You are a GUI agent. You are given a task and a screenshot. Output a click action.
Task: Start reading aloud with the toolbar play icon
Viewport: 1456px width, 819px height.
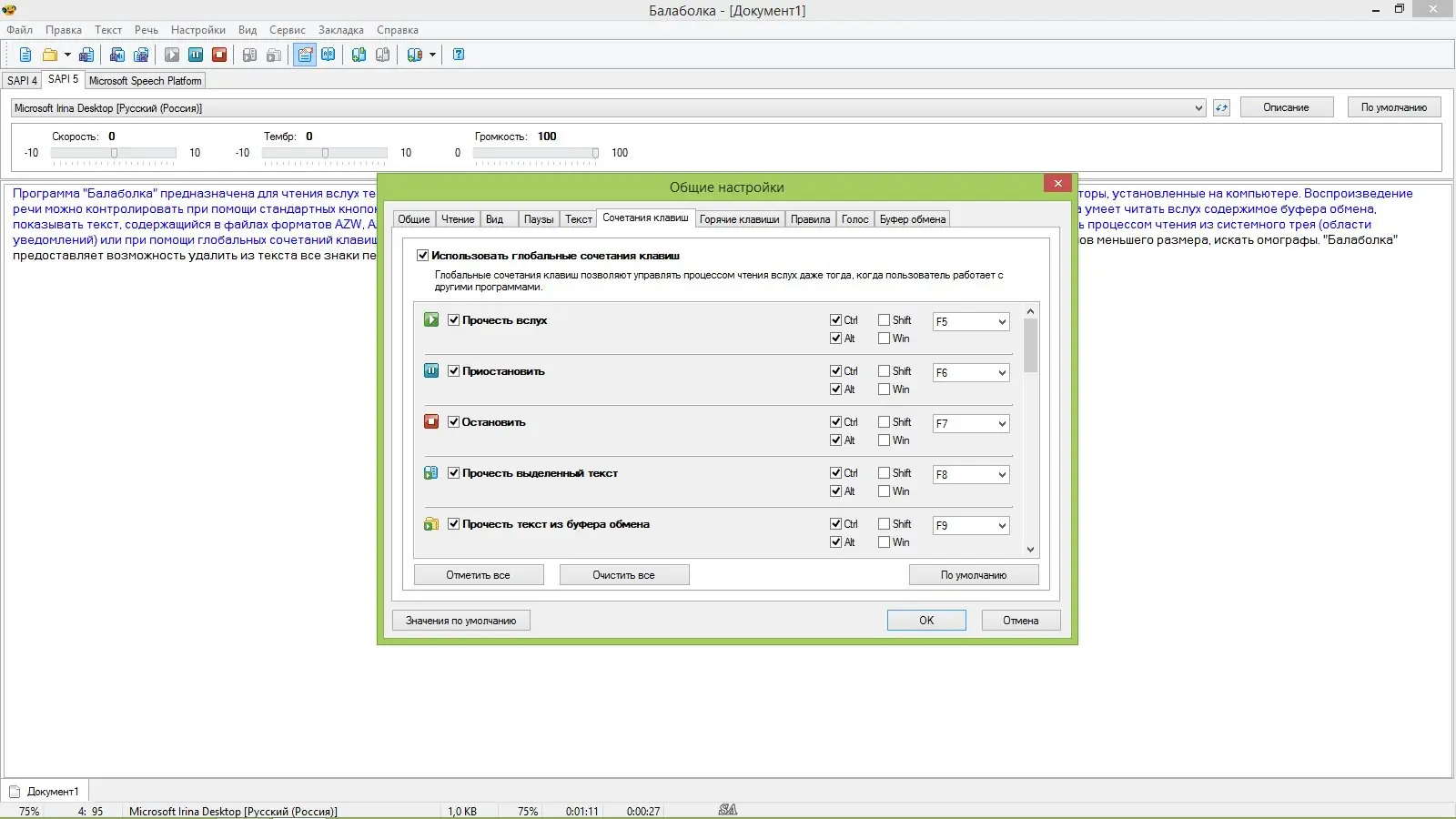[x=172, y=55]
